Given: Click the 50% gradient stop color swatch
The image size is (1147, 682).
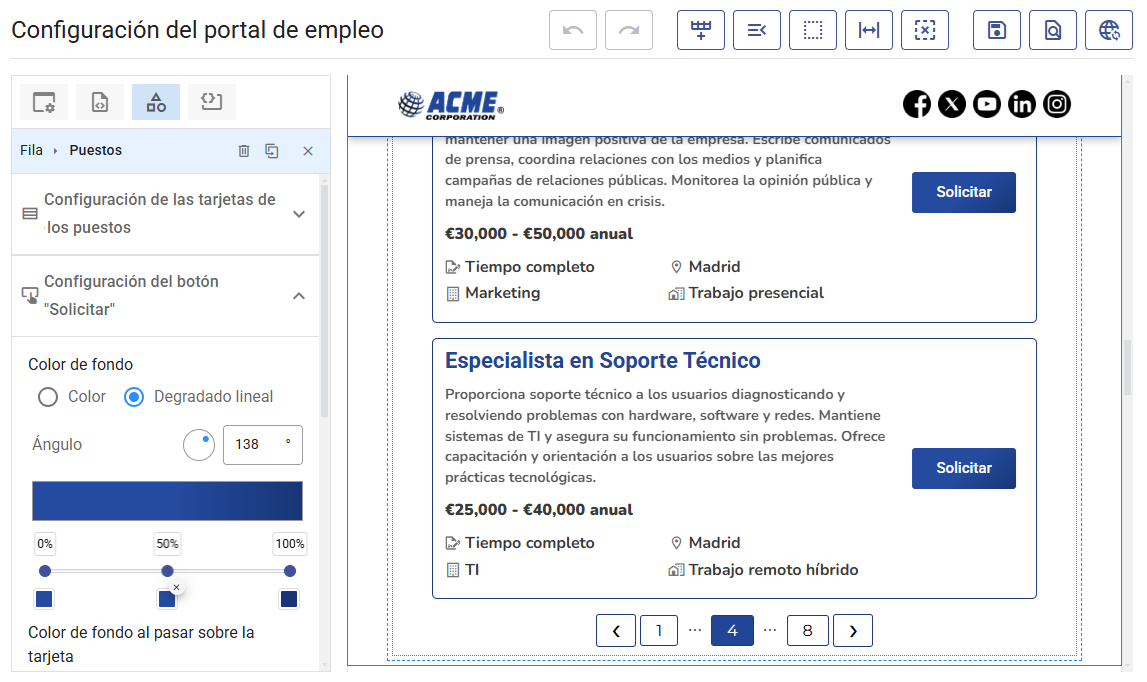Looking at the screenshot, I should point(167,599).
